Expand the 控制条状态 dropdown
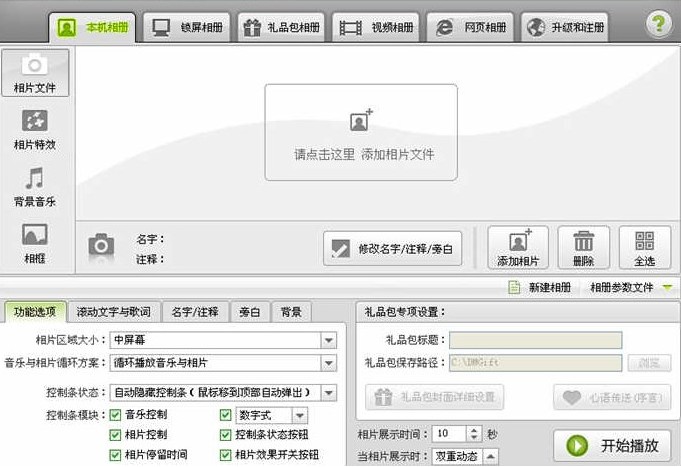 pyautogui.click(x=329, y=393)
